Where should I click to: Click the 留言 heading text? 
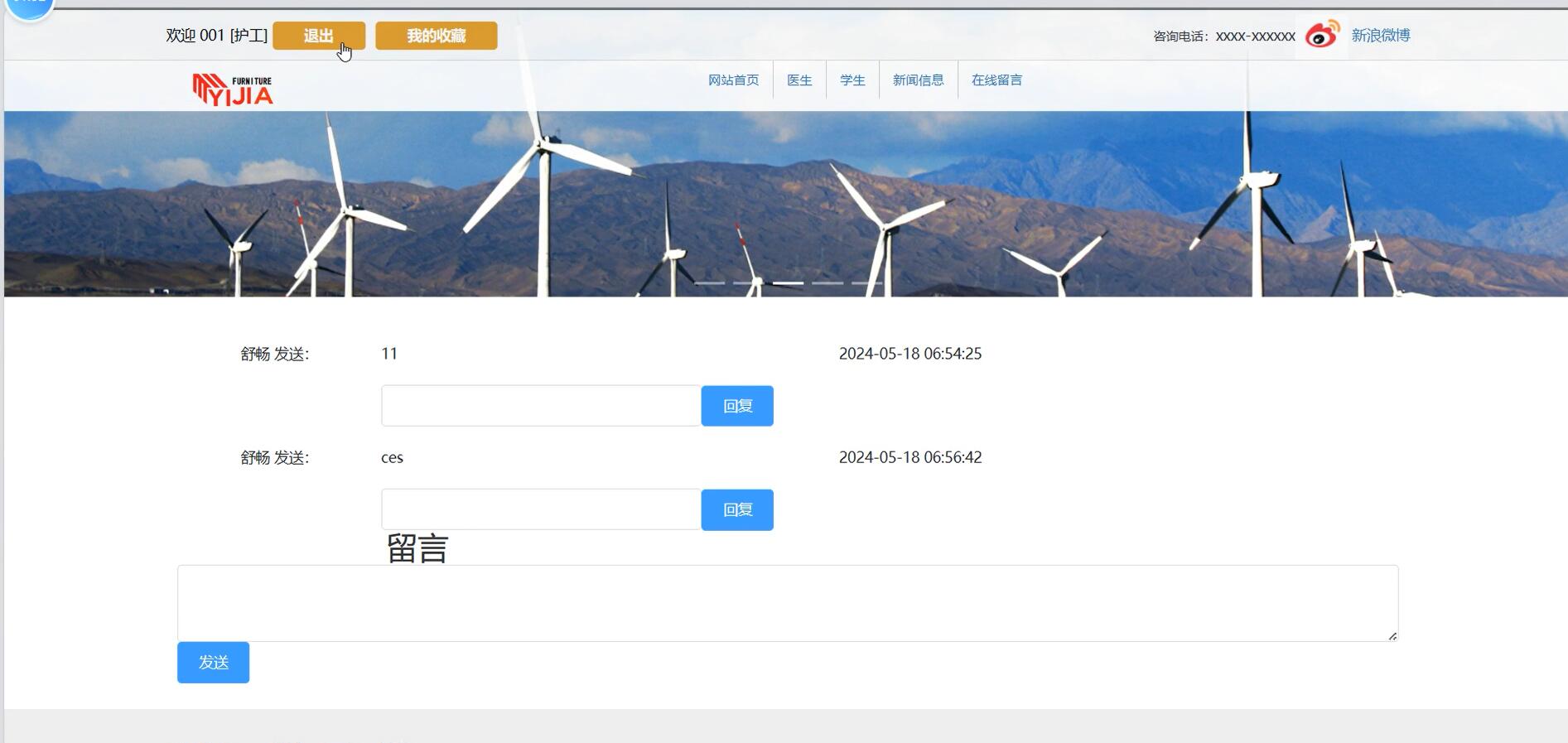[x=417, y=548]
